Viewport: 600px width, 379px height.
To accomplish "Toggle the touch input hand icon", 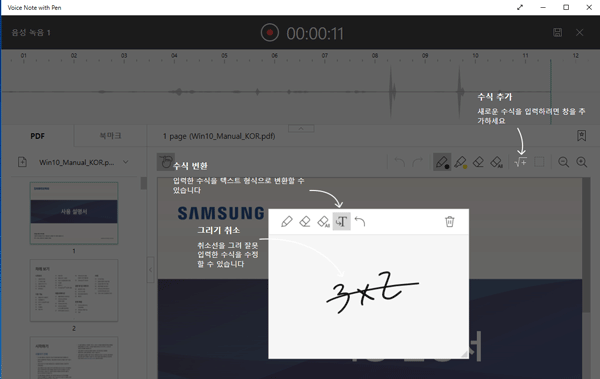I will tap(166, 162).
